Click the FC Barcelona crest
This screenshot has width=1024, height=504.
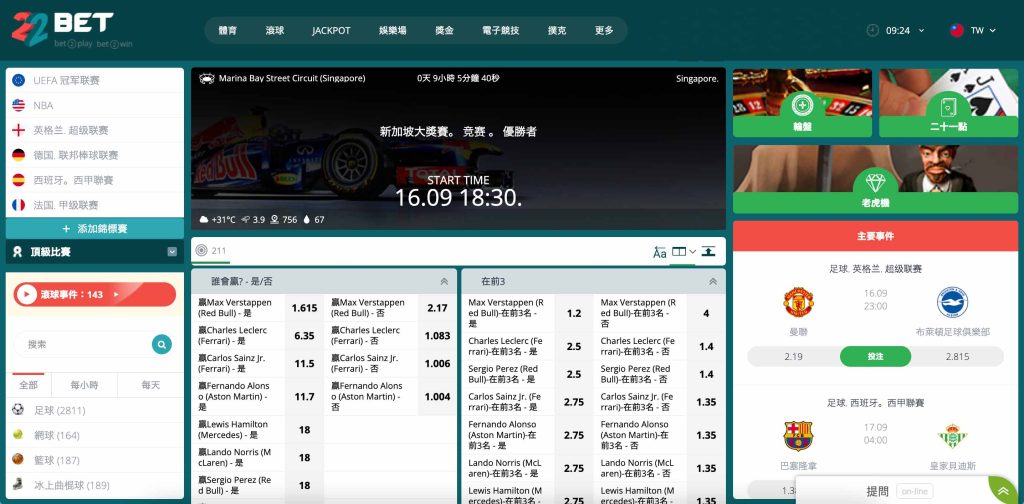pos(798,435)
